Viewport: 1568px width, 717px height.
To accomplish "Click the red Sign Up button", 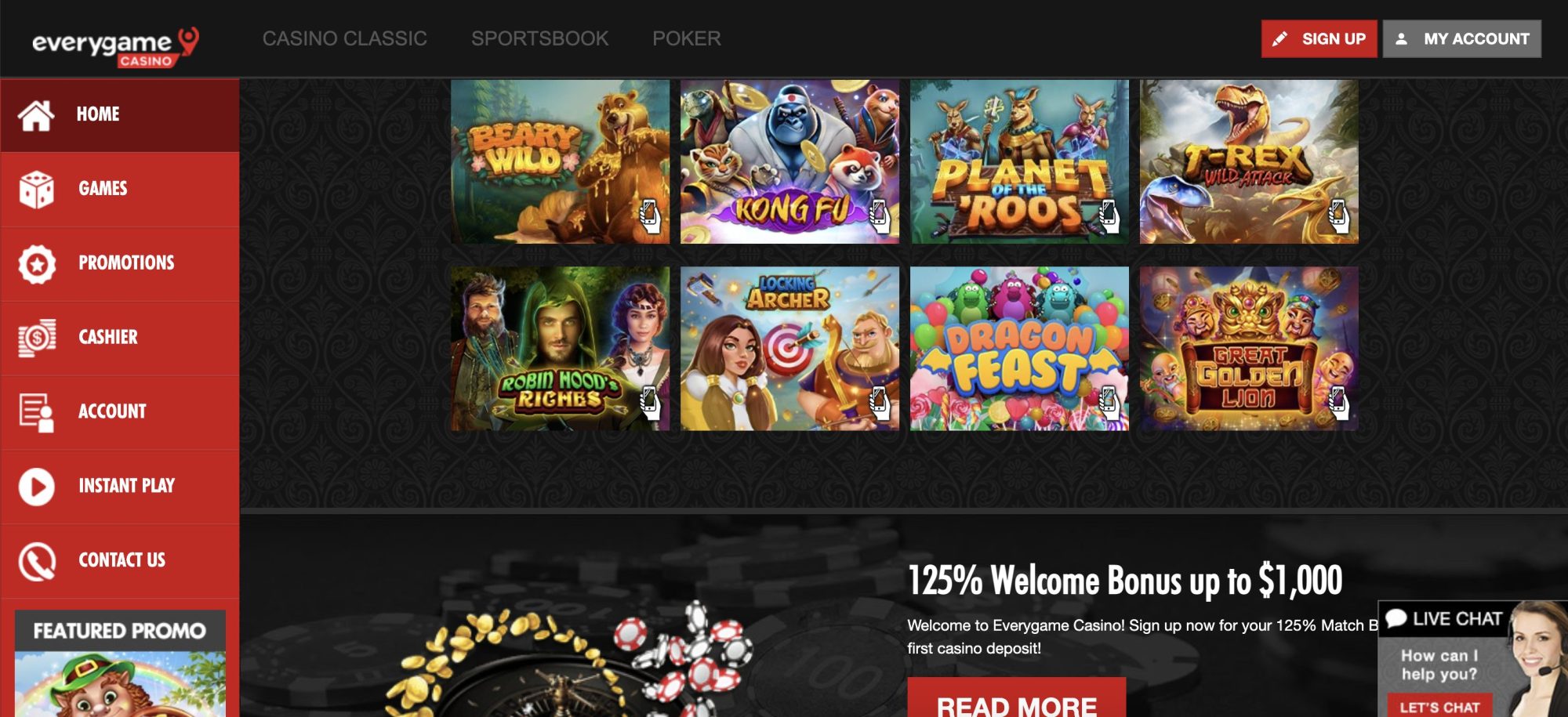I will click(x=1319, y=38).
